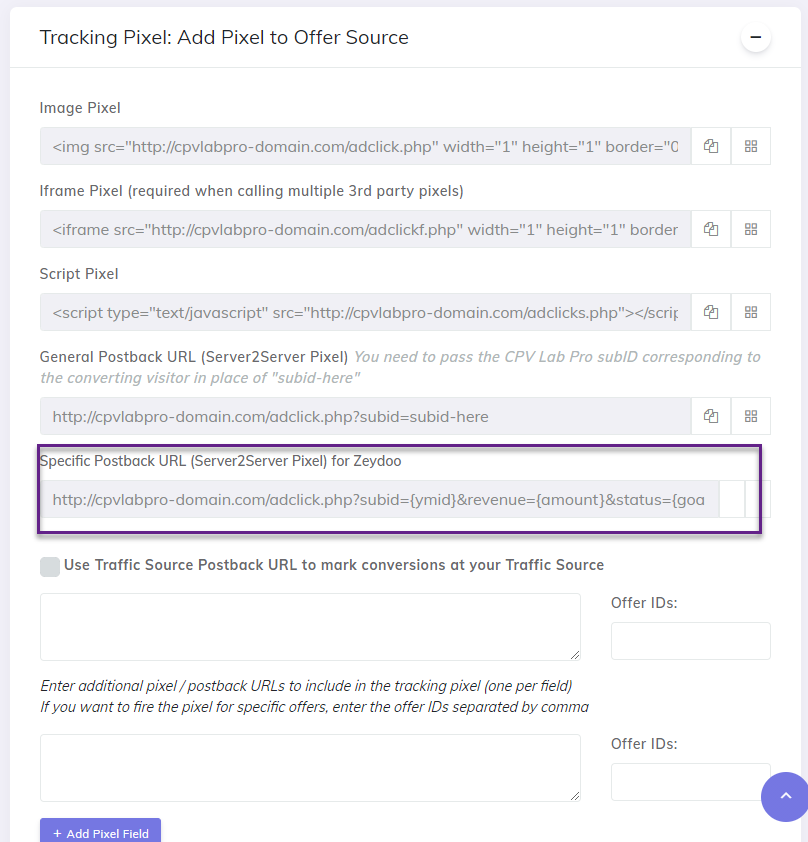Open the grid icon beside Iframe Pixel
The height and width of the screenshot is (842, 808).
tap(751, 229)
